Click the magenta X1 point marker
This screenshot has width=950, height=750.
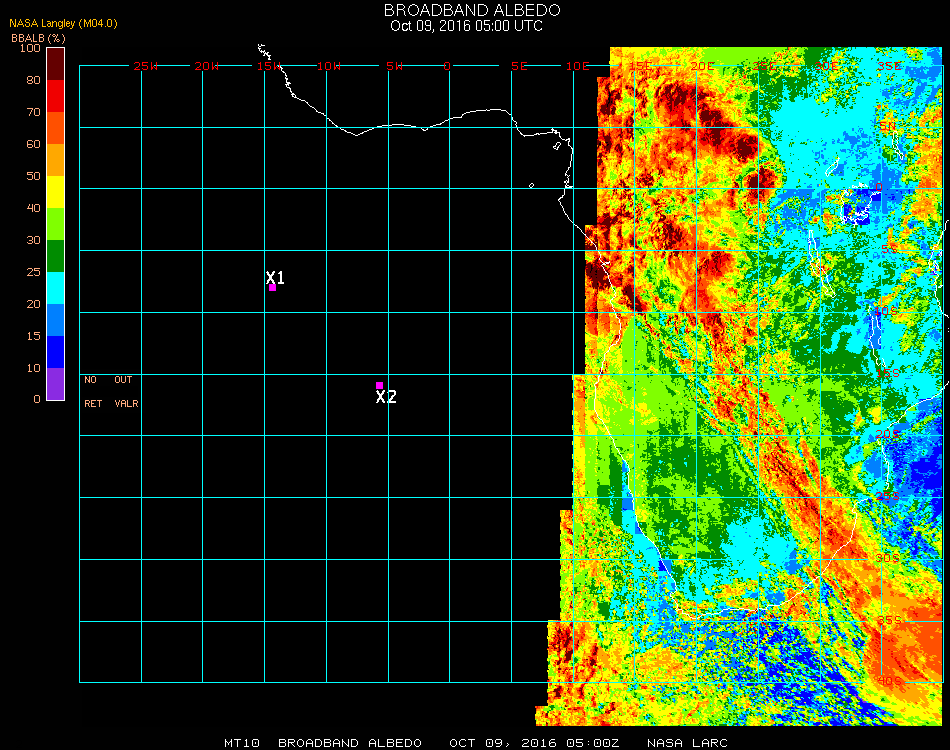(x=272, y=287)
